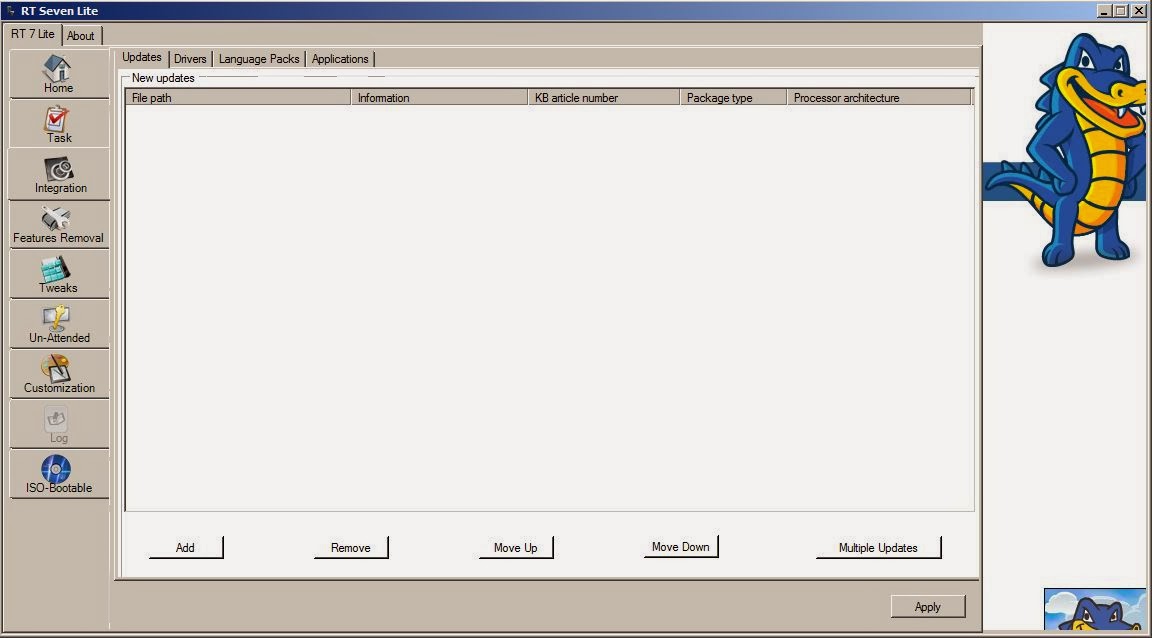Sort by KB article number column
The image size is (1152, 638).
[x=604, y=97]
